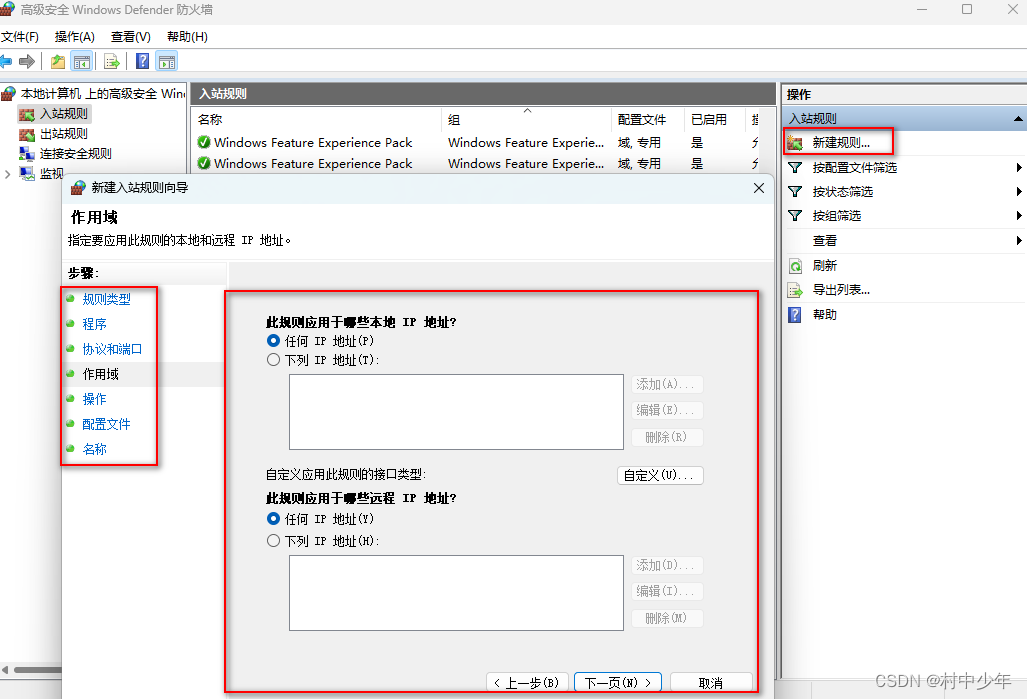1027x699 pixels.
Task: Open submenu arrow for 按状态筛选
Action: point(1018,192)
